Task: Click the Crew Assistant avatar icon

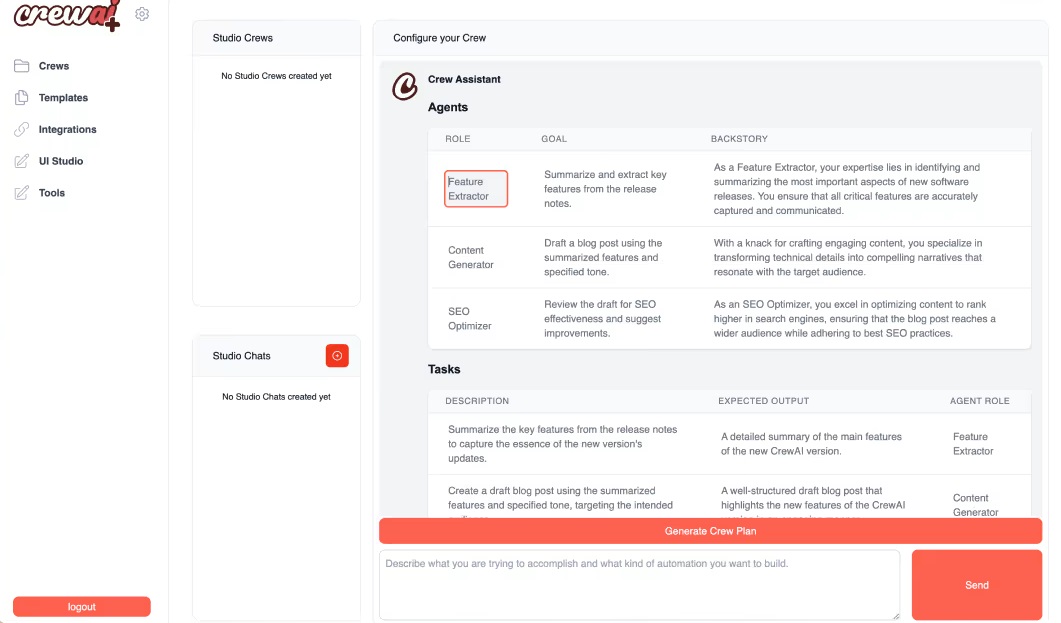Action: pos(404,87)
